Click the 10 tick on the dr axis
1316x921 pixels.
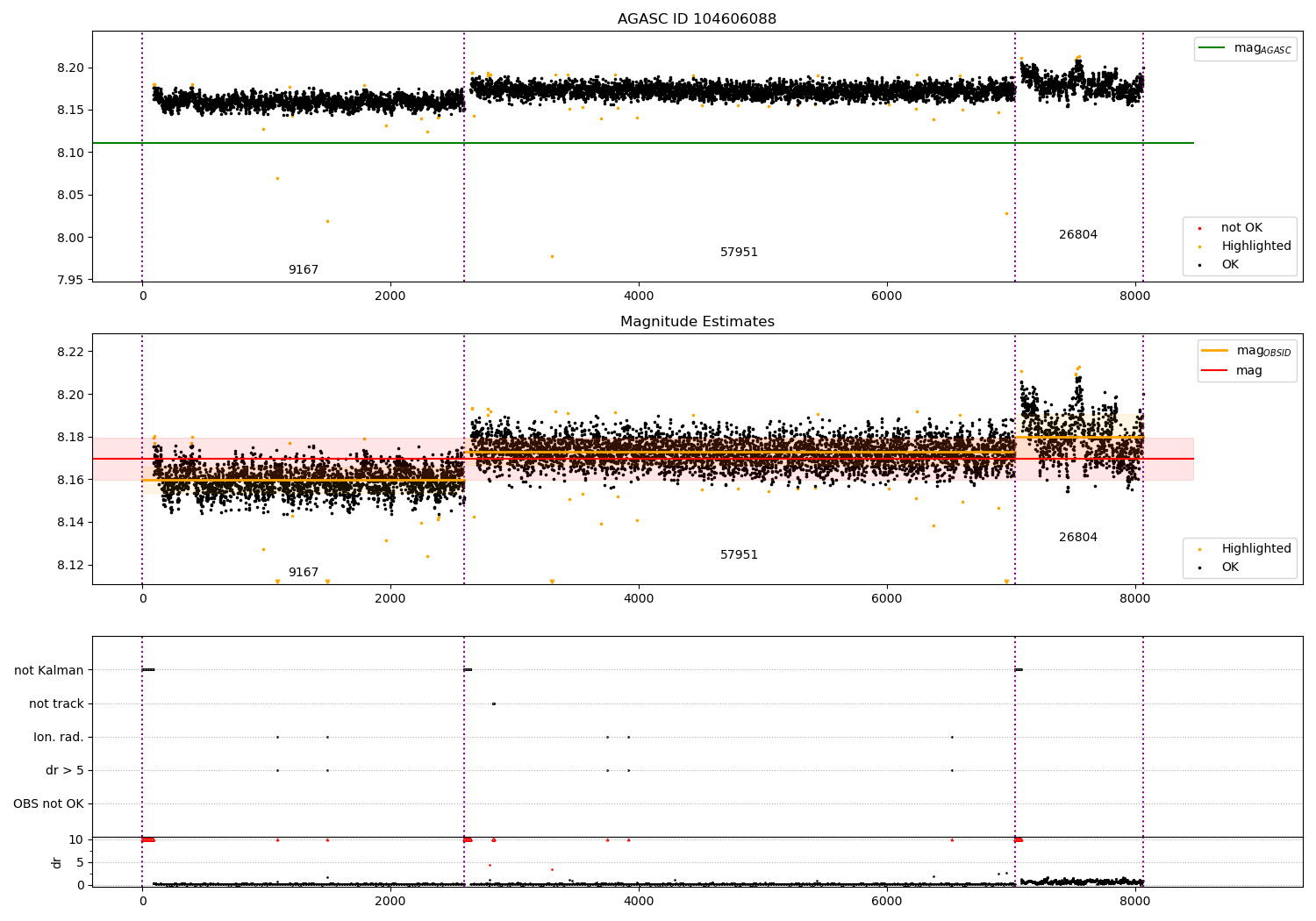tap(76, 839)
